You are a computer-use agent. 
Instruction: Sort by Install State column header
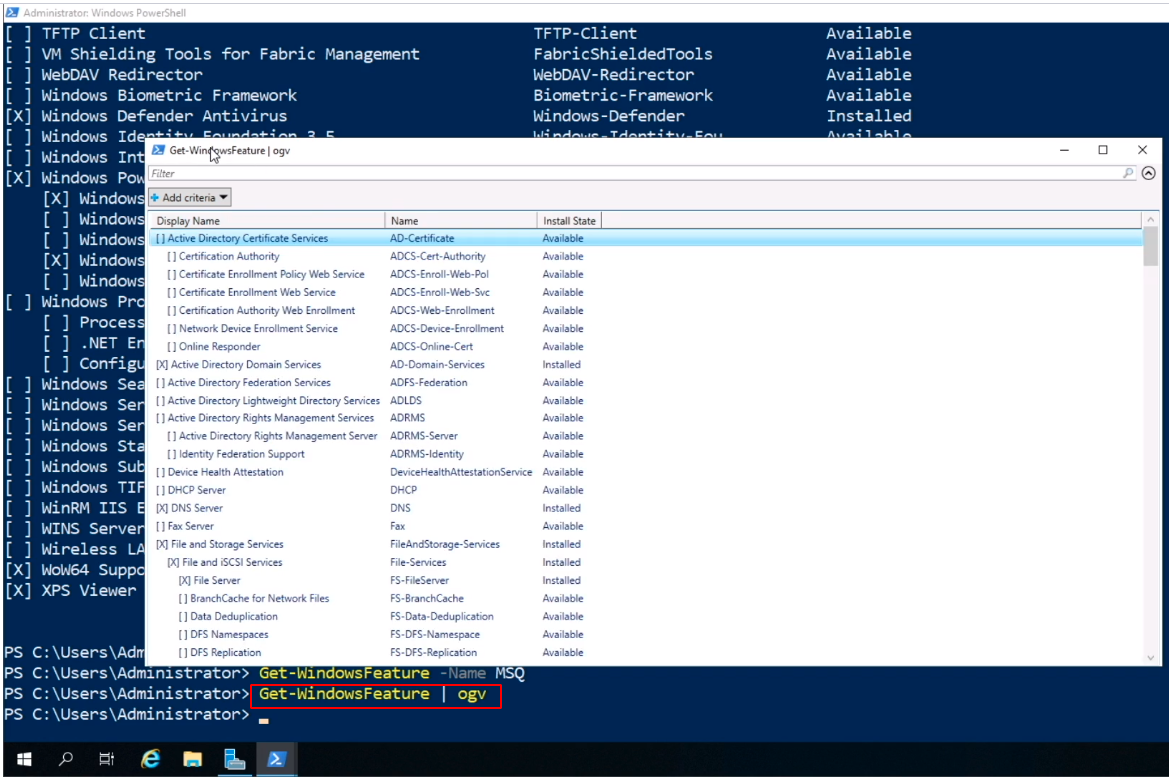[x=568, y=220]
